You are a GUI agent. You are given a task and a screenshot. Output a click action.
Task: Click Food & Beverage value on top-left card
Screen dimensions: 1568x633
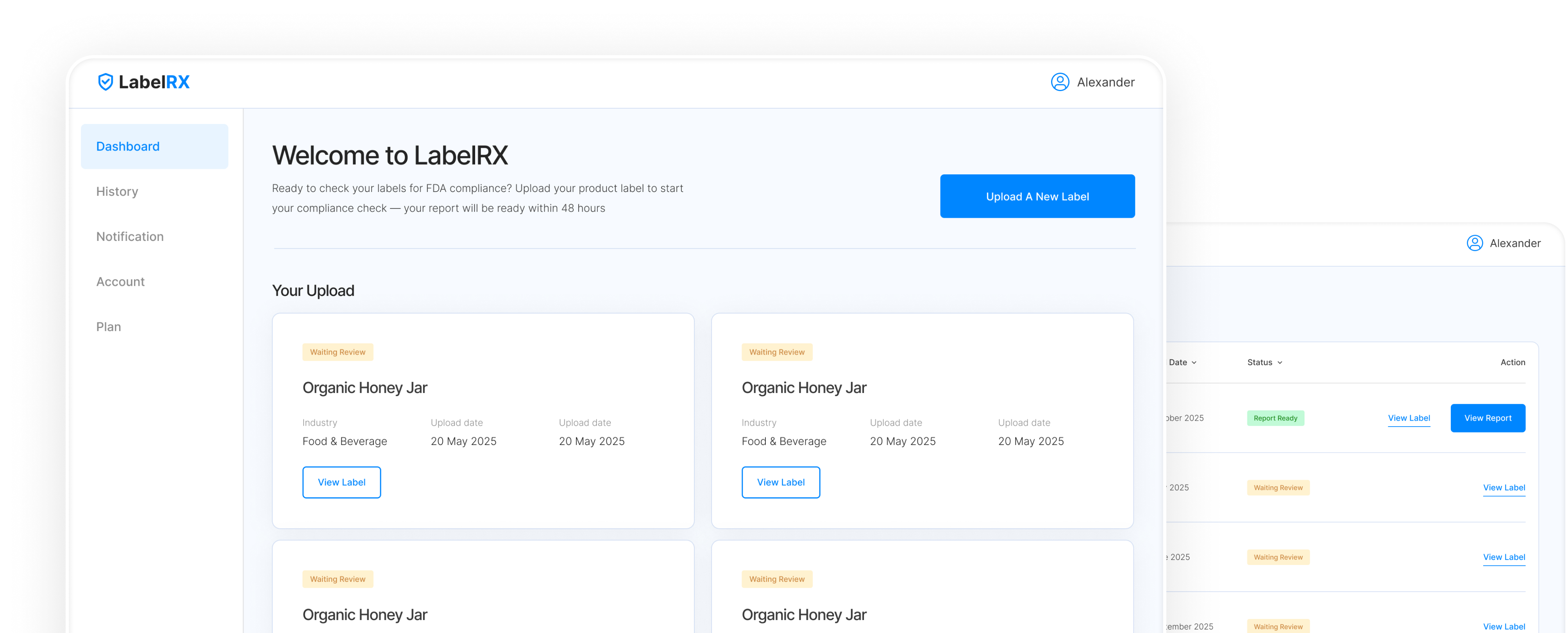[x=345, y=441]
